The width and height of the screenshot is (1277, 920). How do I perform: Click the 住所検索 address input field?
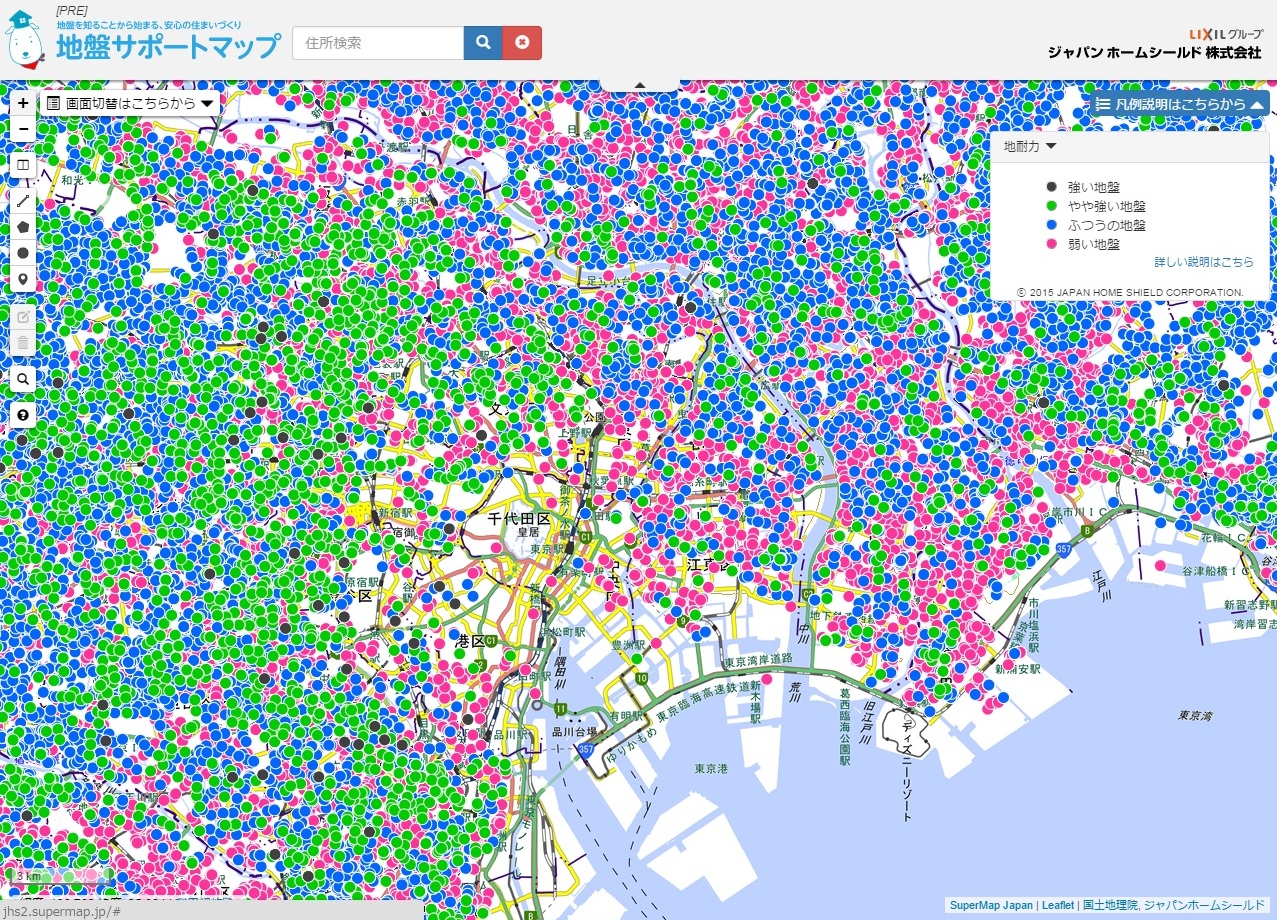[x=378, y=43]
